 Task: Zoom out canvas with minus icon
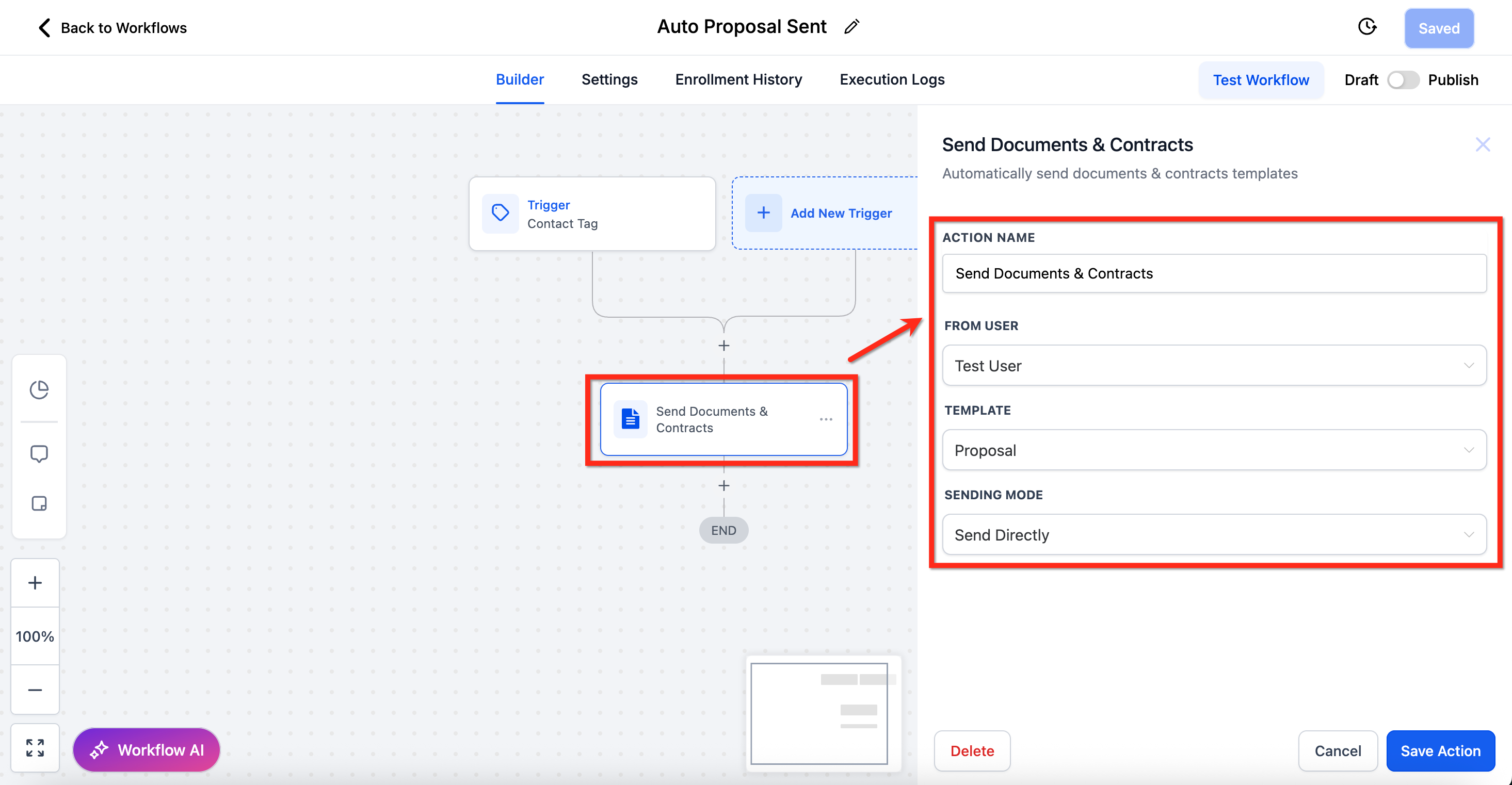35,690
